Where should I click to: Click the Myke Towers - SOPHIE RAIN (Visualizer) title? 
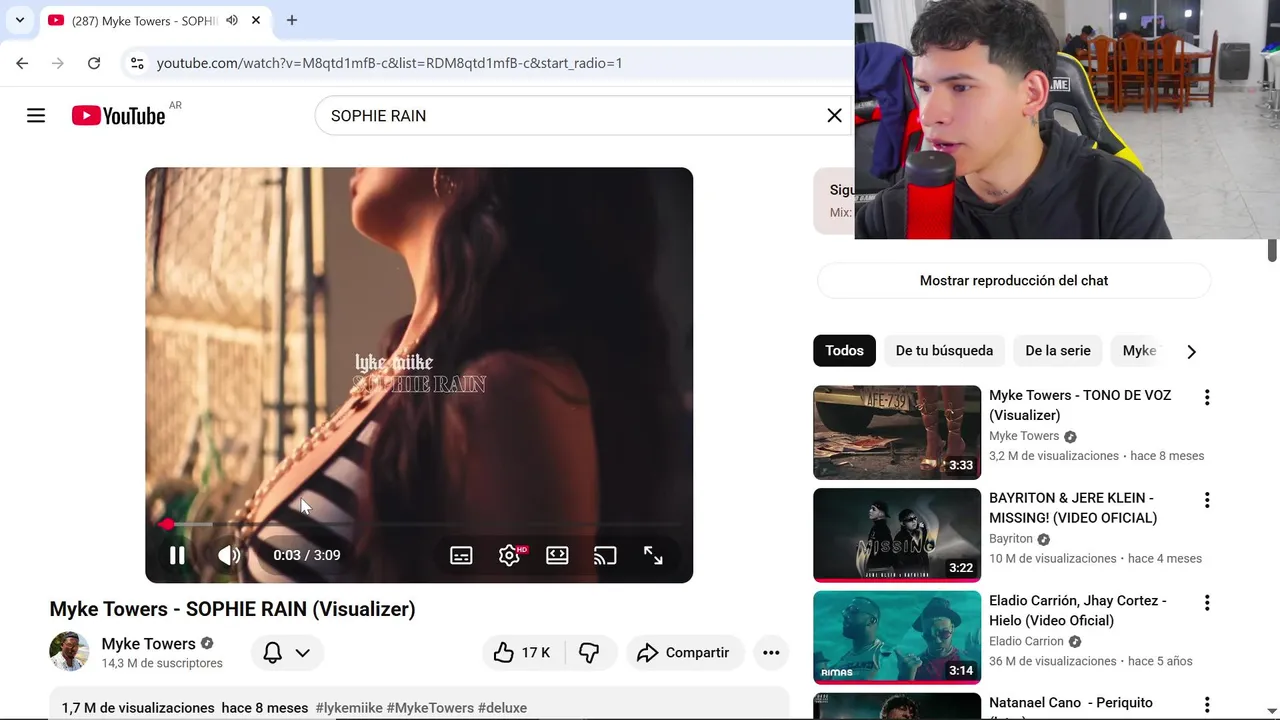[232, 609]
